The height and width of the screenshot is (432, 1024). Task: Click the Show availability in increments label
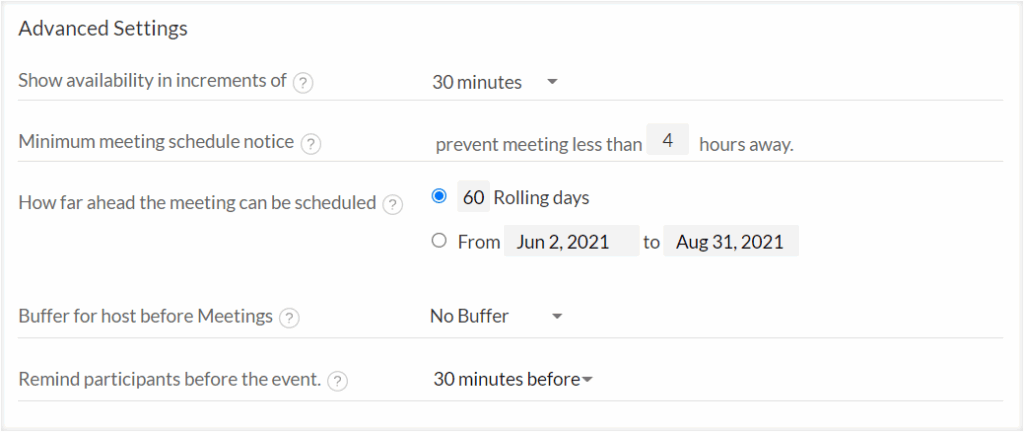[153, 80]
